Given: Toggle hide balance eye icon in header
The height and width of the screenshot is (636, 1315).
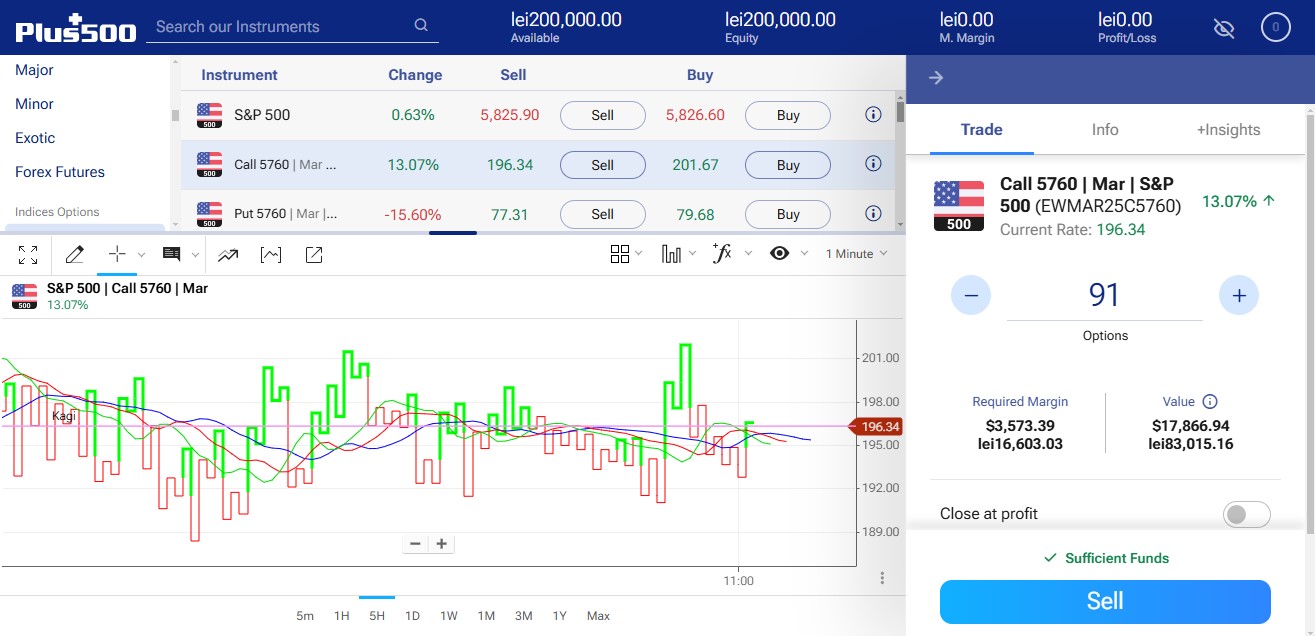Looking at the screenshot, I should 1224,28.
